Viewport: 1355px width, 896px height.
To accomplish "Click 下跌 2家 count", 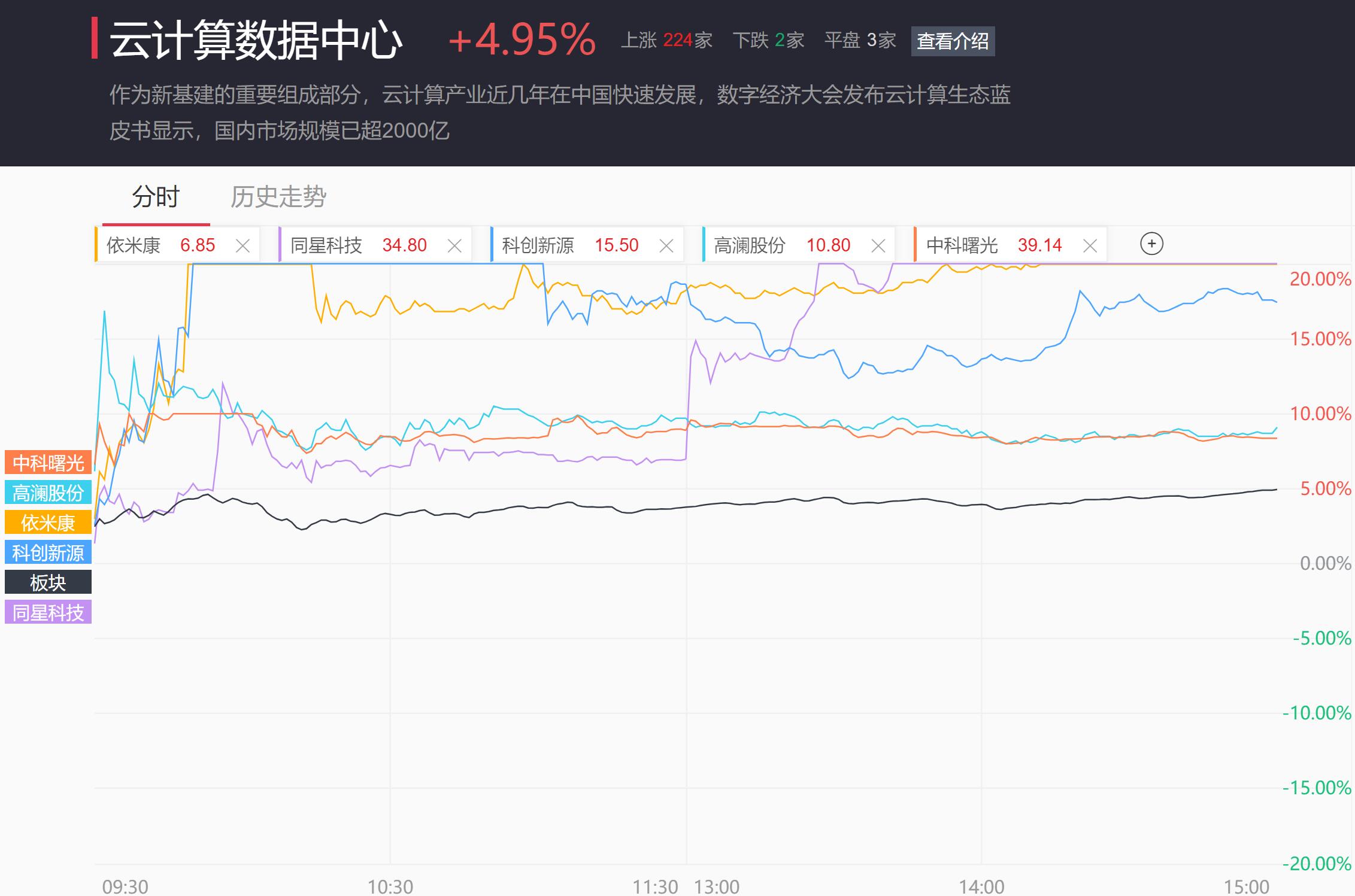I will point(768,40).
